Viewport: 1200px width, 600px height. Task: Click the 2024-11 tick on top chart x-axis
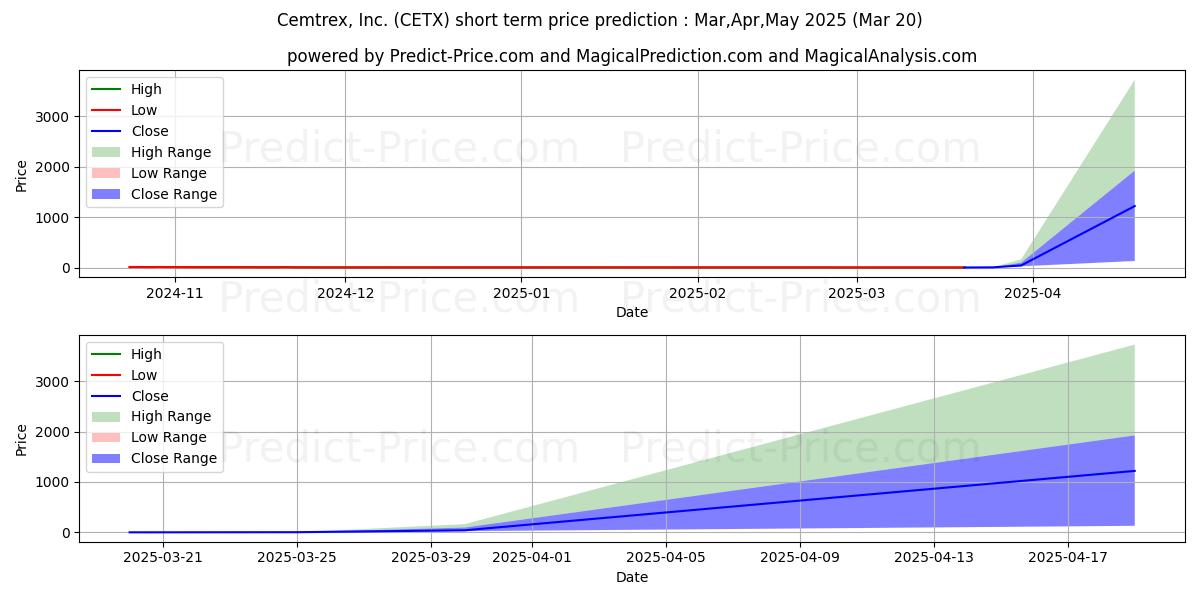(x=175, y=293)
